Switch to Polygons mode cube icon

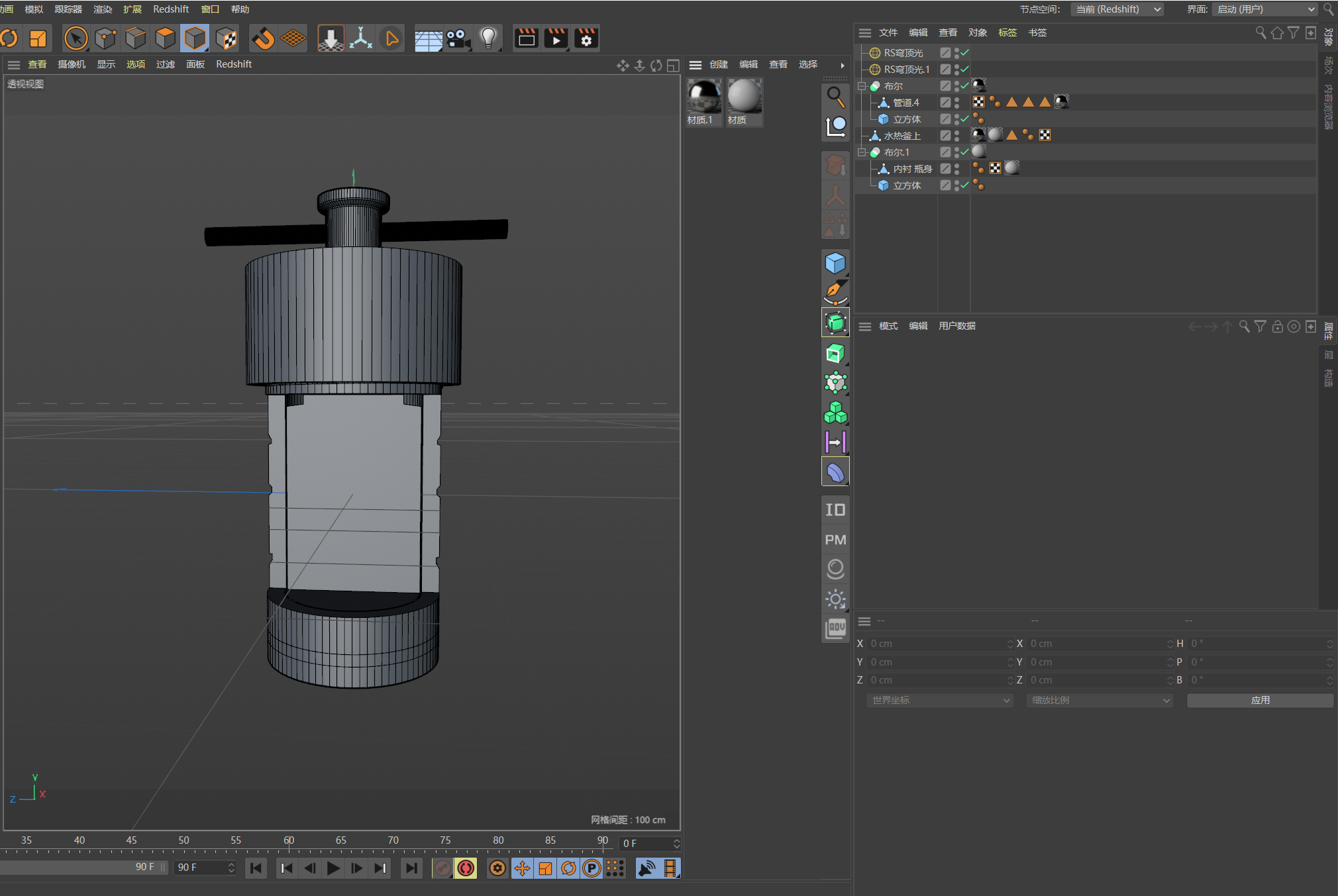(x=165, y=38)
